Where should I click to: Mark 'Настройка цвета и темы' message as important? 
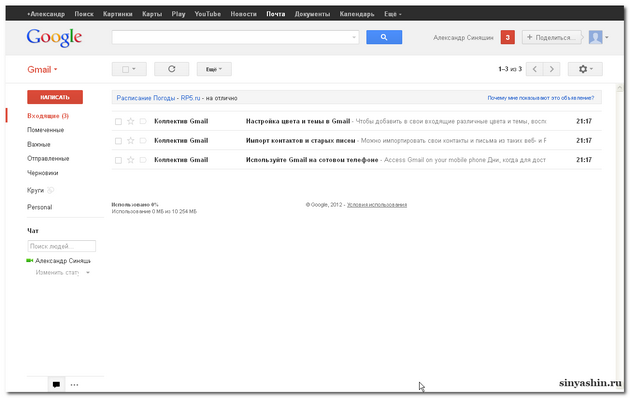[x=143, y=121]
